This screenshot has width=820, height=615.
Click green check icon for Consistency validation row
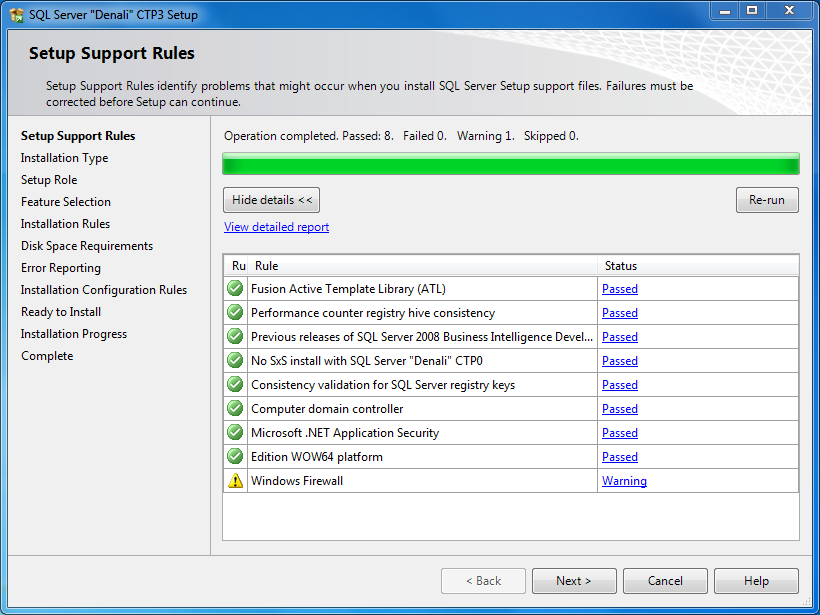click(x=235, y=384)
